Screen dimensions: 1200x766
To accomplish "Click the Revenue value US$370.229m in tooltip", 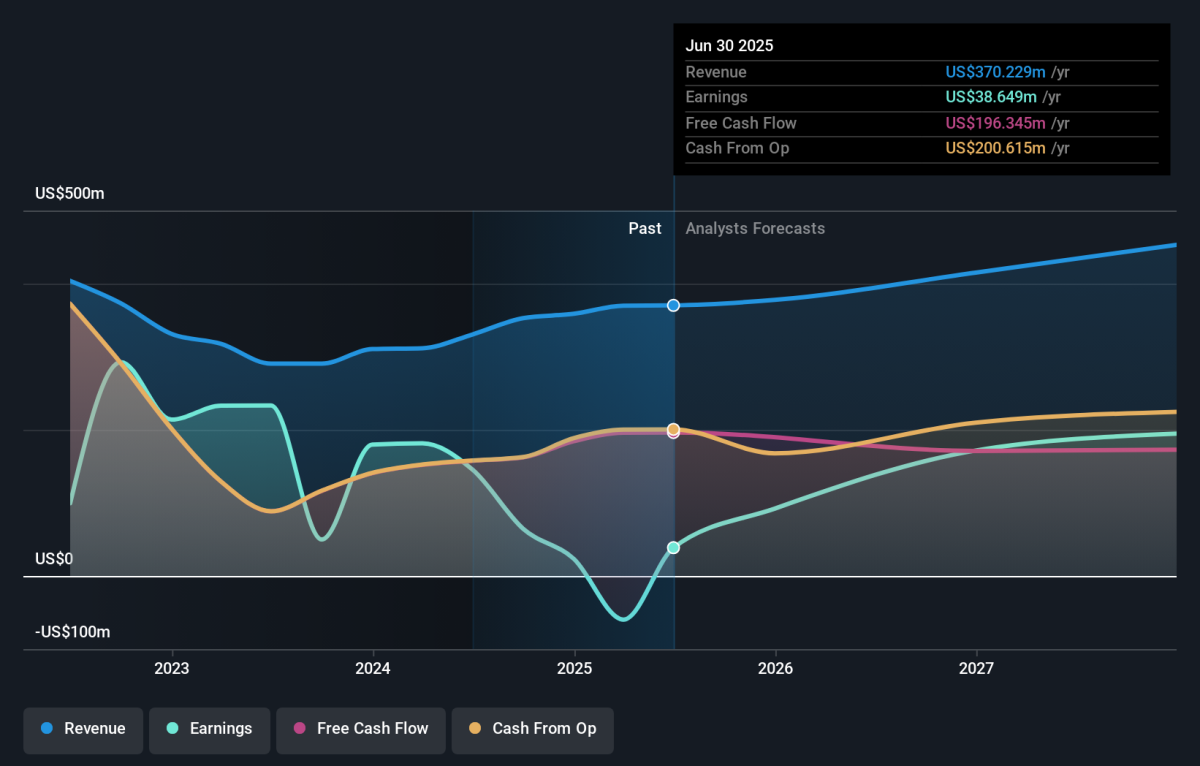I will coord(996,72).
